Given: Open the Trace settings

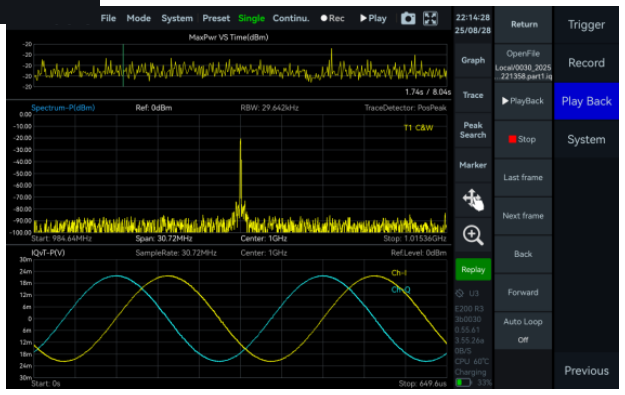Looking at the screenshot, I should pyautogui.click(x=473, y=95).
